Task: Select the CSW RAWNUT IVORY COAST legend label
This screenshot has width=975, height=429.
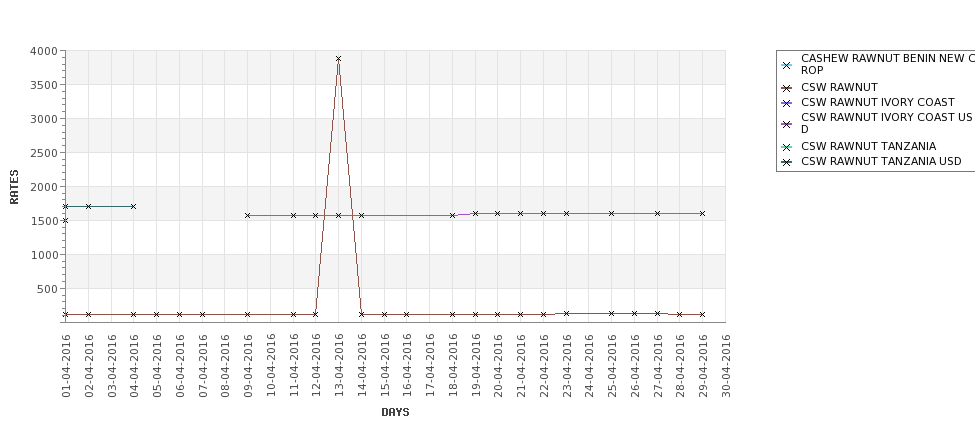Action: coord(877,102)
